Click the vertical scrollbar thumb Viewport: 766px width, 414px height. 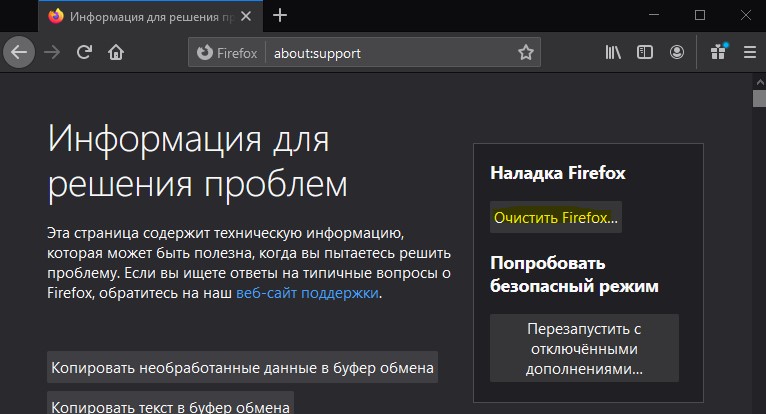[760, 98]
